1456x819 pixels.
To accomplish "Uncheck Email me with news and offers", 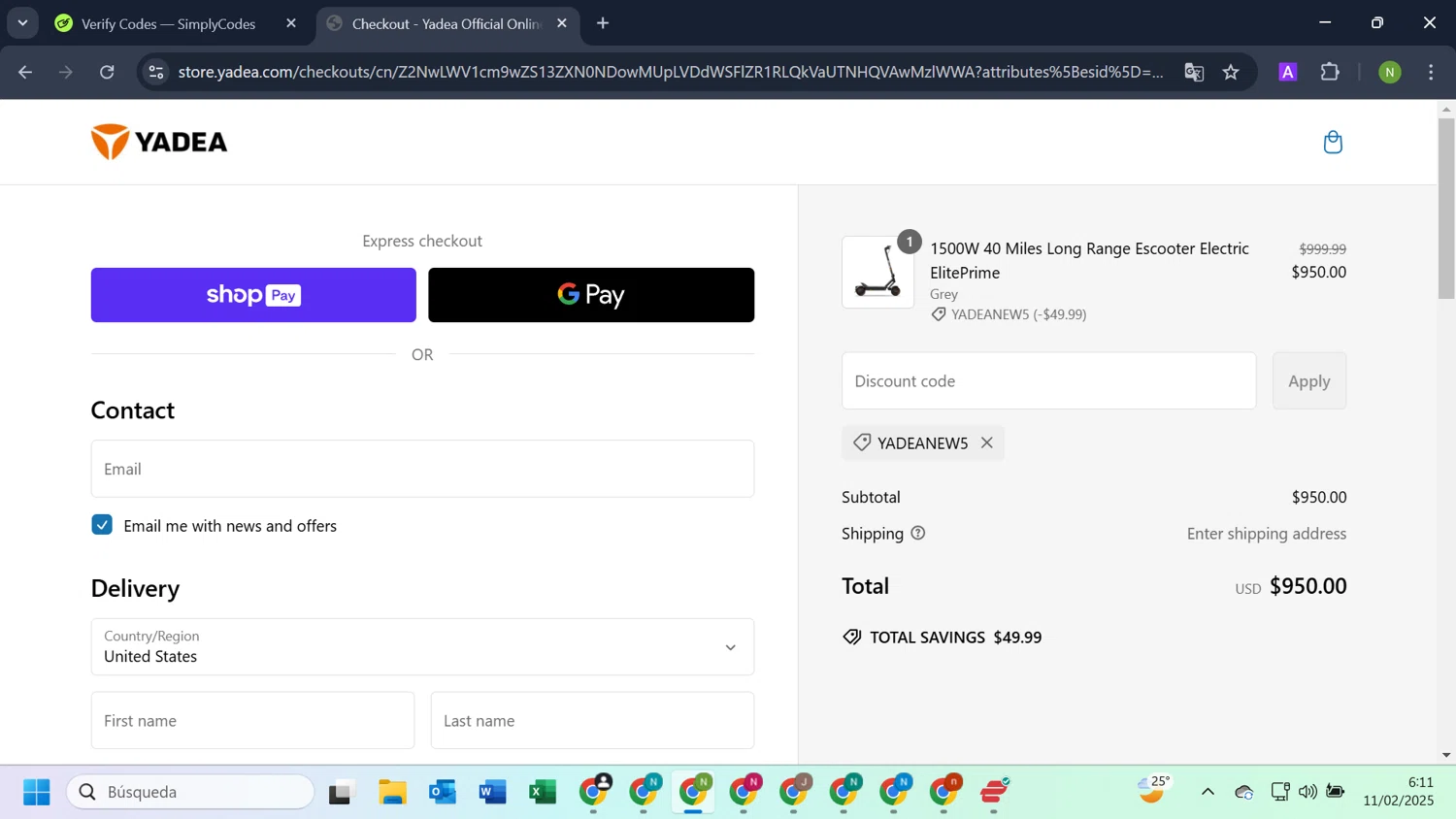I will [102, 525].
